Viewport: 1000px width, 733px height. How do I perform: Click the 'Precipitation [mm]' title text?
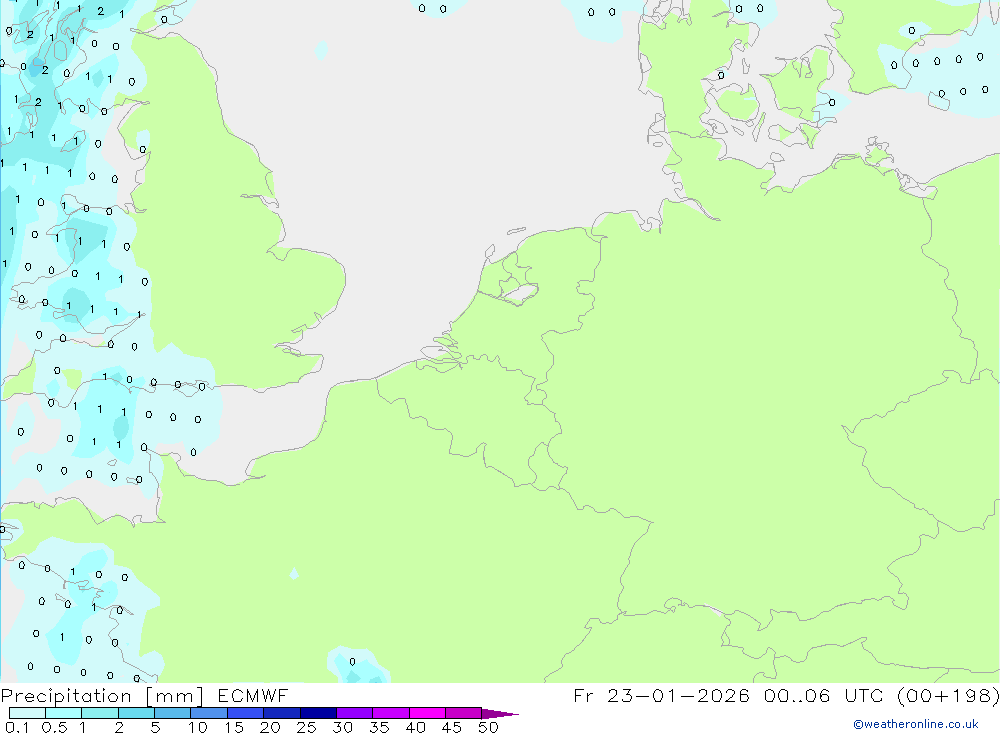point(102,696)
